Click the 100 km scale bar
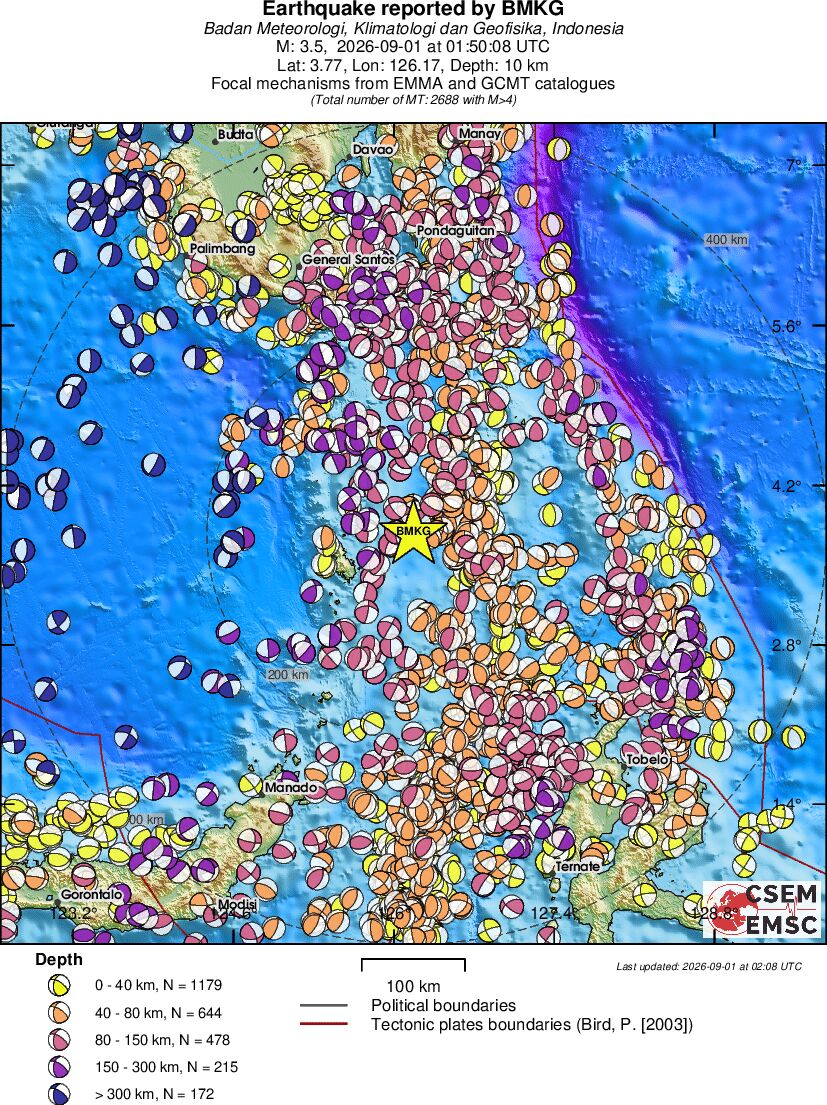This screenshot has height=1105, width=827. pyautogui.click(x=413, y=965)
